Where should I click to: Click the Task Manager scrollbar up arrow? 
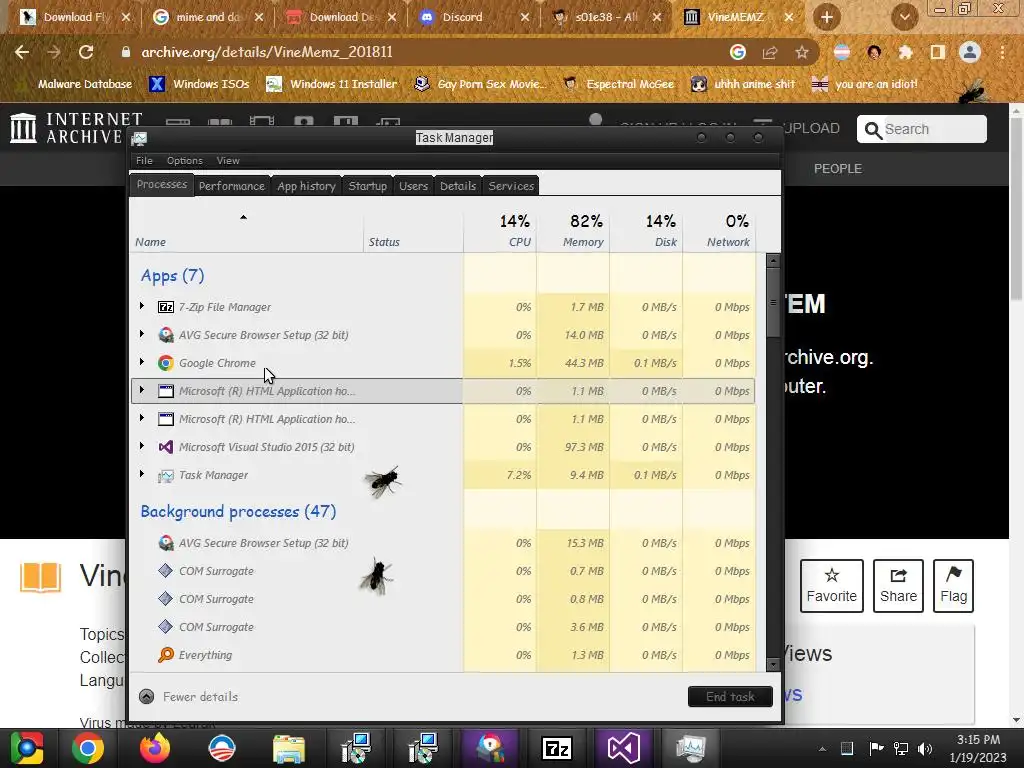pos(773,261)
